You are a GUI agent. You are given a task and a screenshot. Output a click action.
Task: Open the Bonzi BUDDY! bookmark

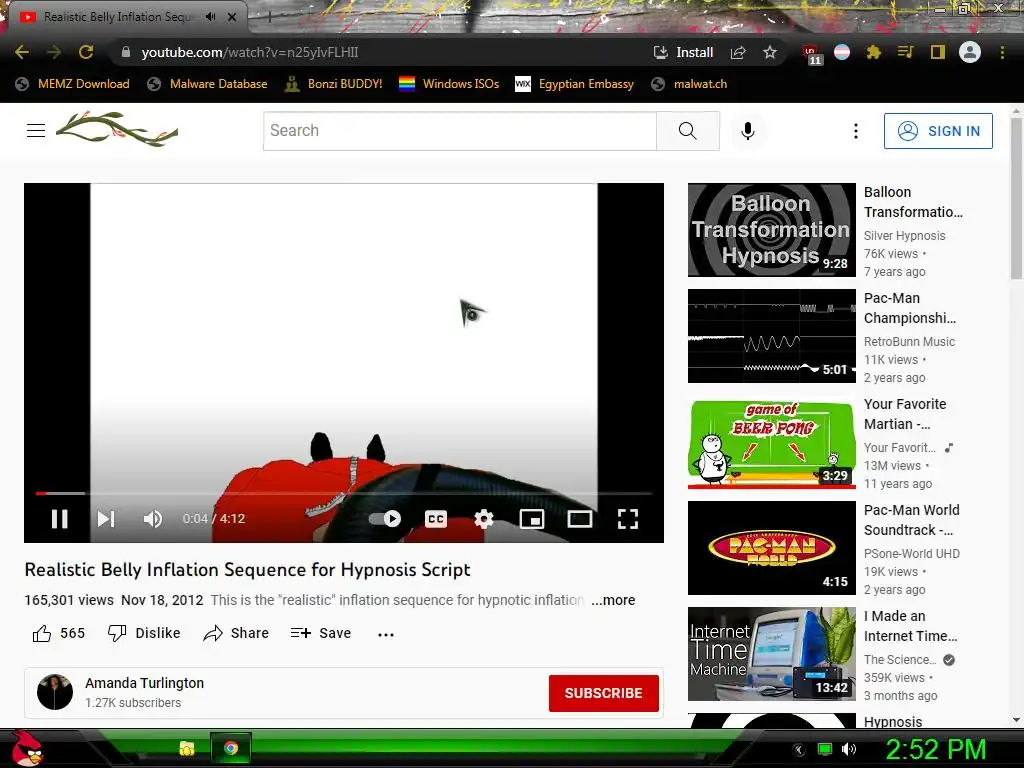tap(334, 84)
